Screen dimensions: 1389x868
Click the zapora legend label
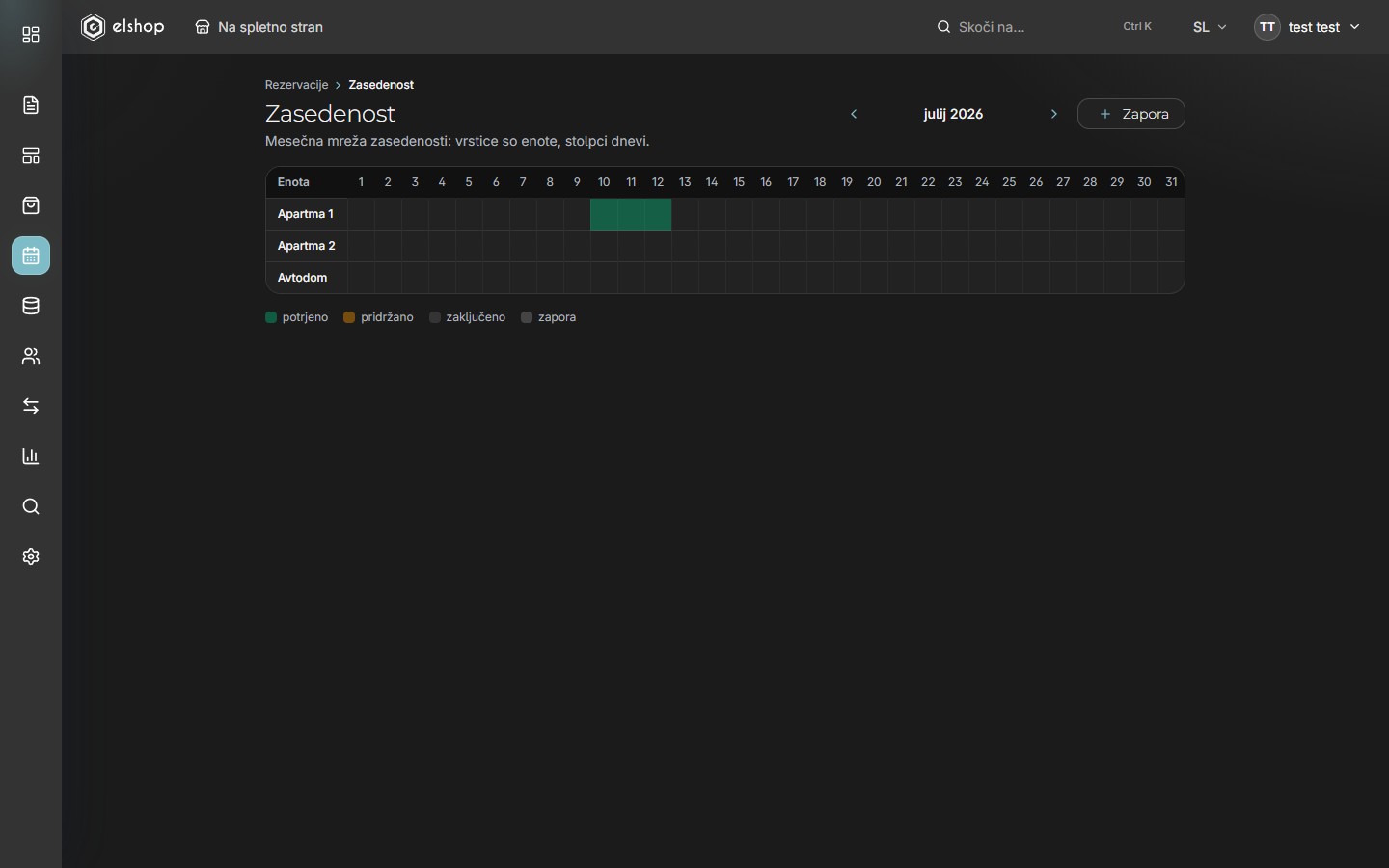click(x=557, y=317)
